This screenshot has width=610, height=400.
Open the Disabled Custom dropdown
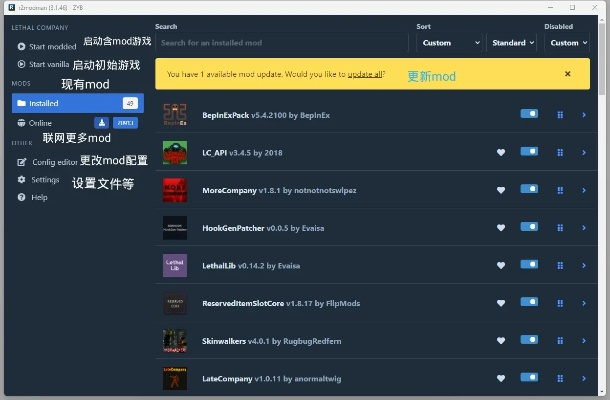(x=567, y=43)
